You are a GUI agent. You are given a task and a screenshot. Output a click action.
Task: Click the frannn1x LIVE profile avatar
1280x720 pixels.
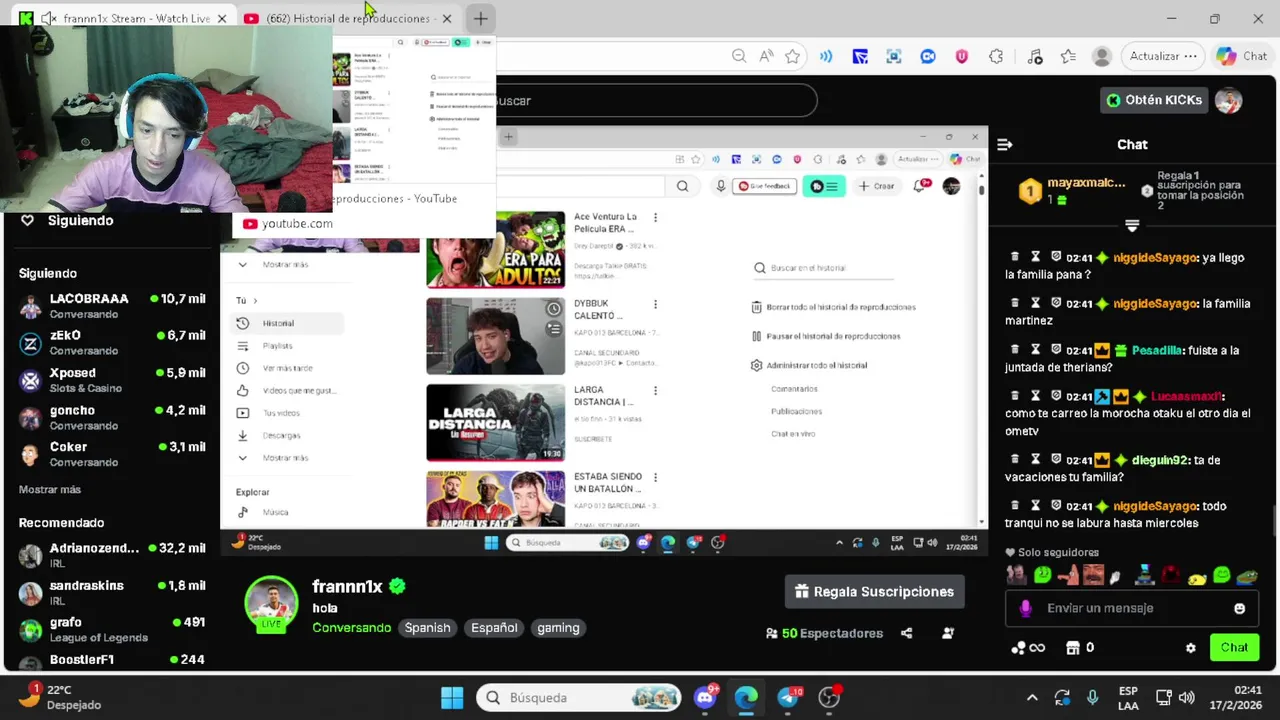(x=271, y=603)
